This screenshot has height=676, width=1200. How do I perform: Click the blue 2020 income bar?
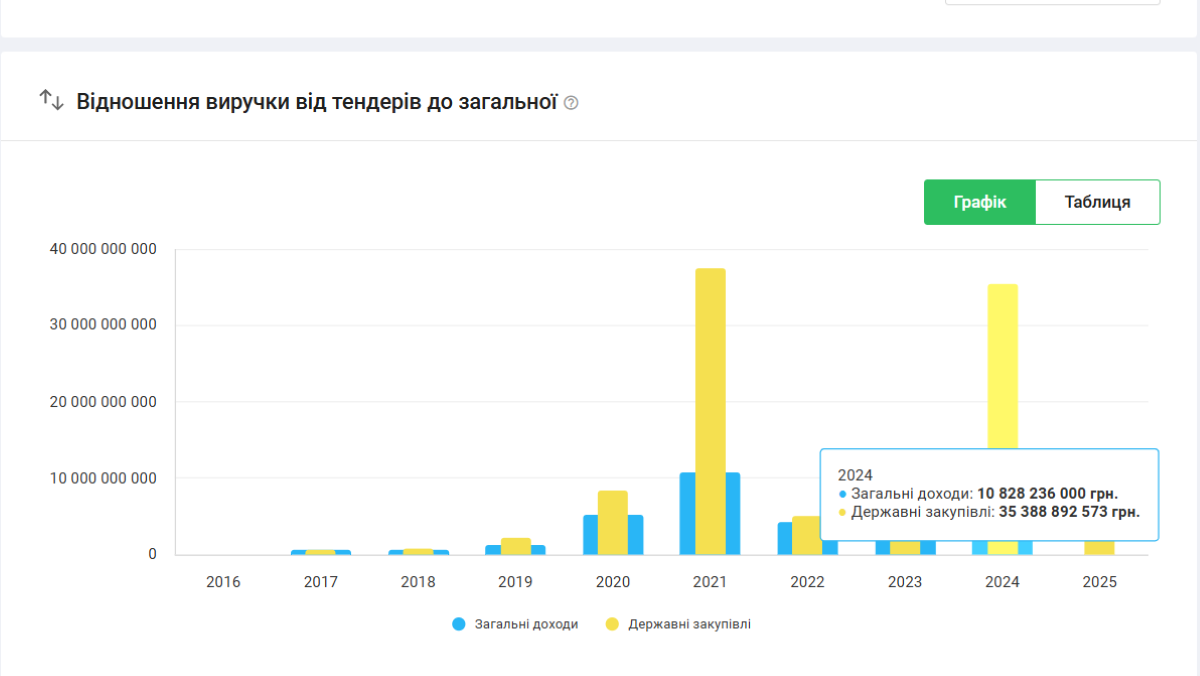coord(590,535)
